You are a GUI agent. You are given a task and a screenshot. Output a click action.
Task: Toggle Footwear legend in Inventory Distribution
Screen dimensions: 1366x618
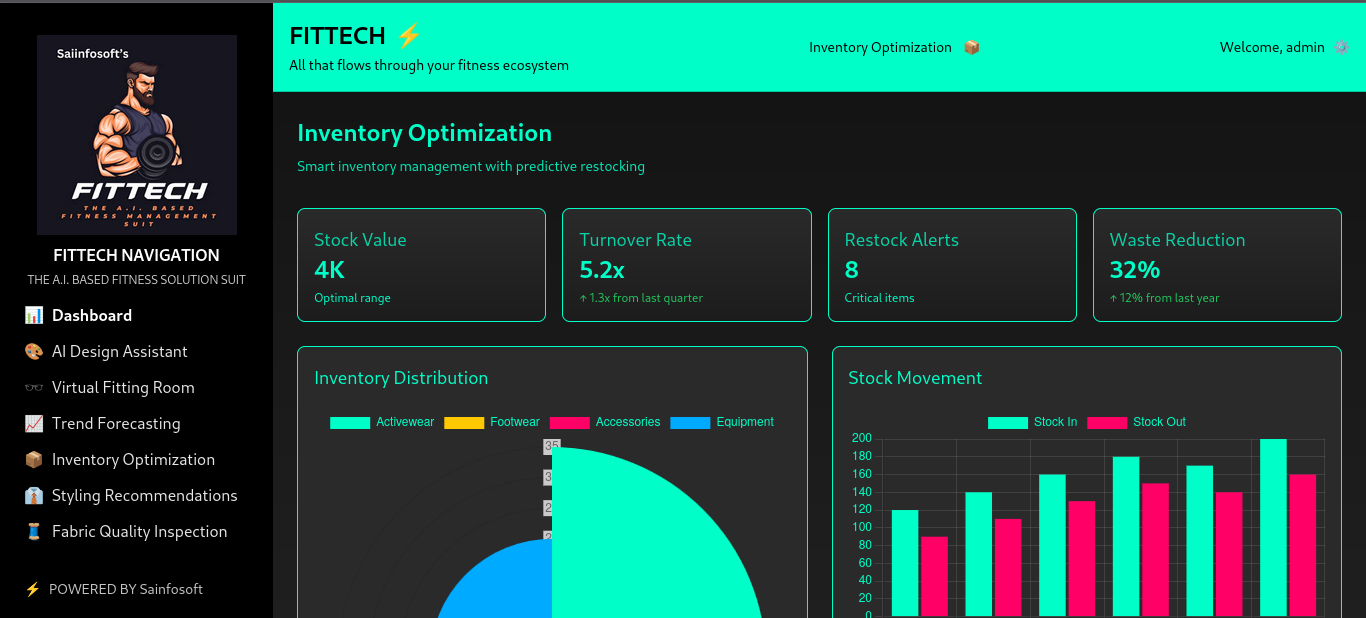tap(491, 422)
